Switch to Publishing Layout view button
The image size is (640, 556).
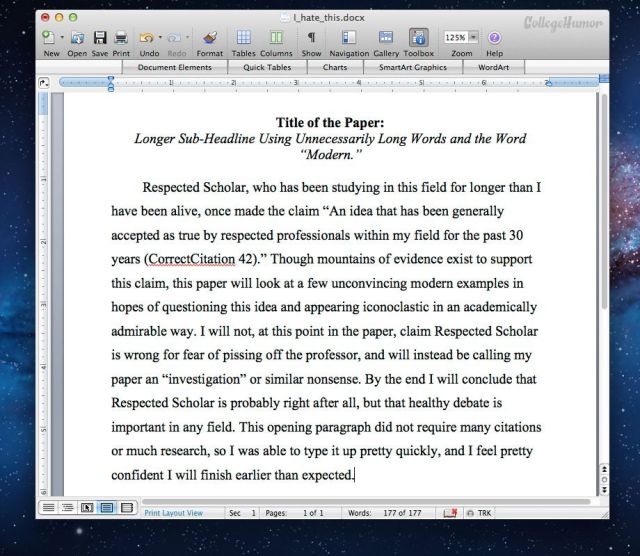click(87, 507)
